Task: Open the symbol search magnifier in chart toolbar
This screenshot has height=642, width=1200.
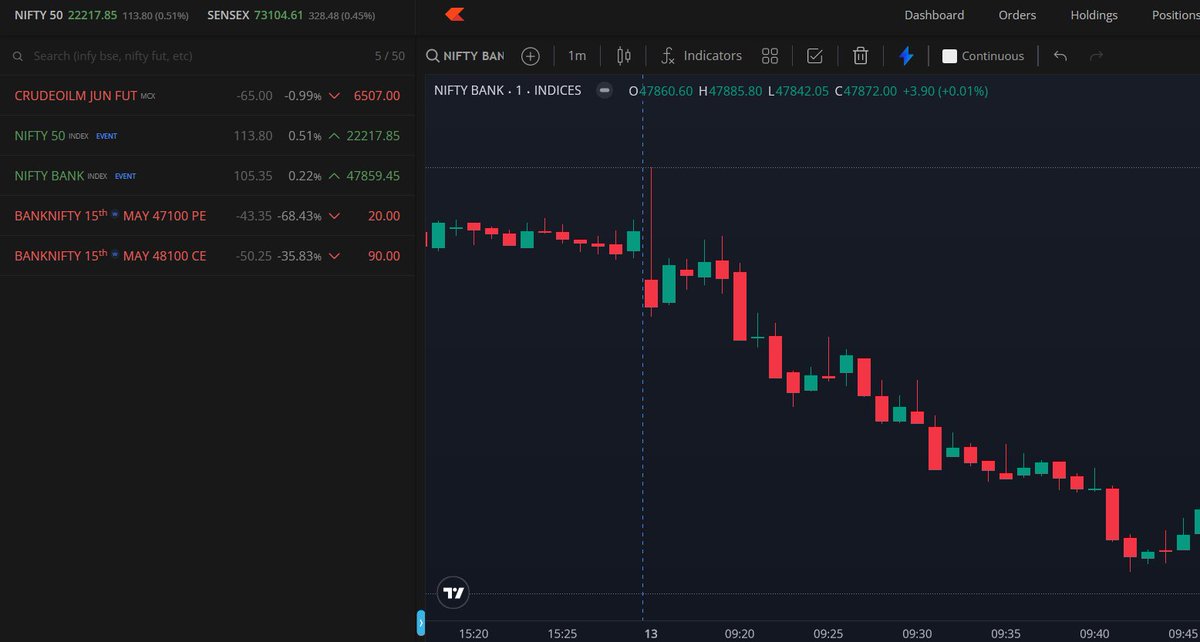Action: [x=433, y=56]
